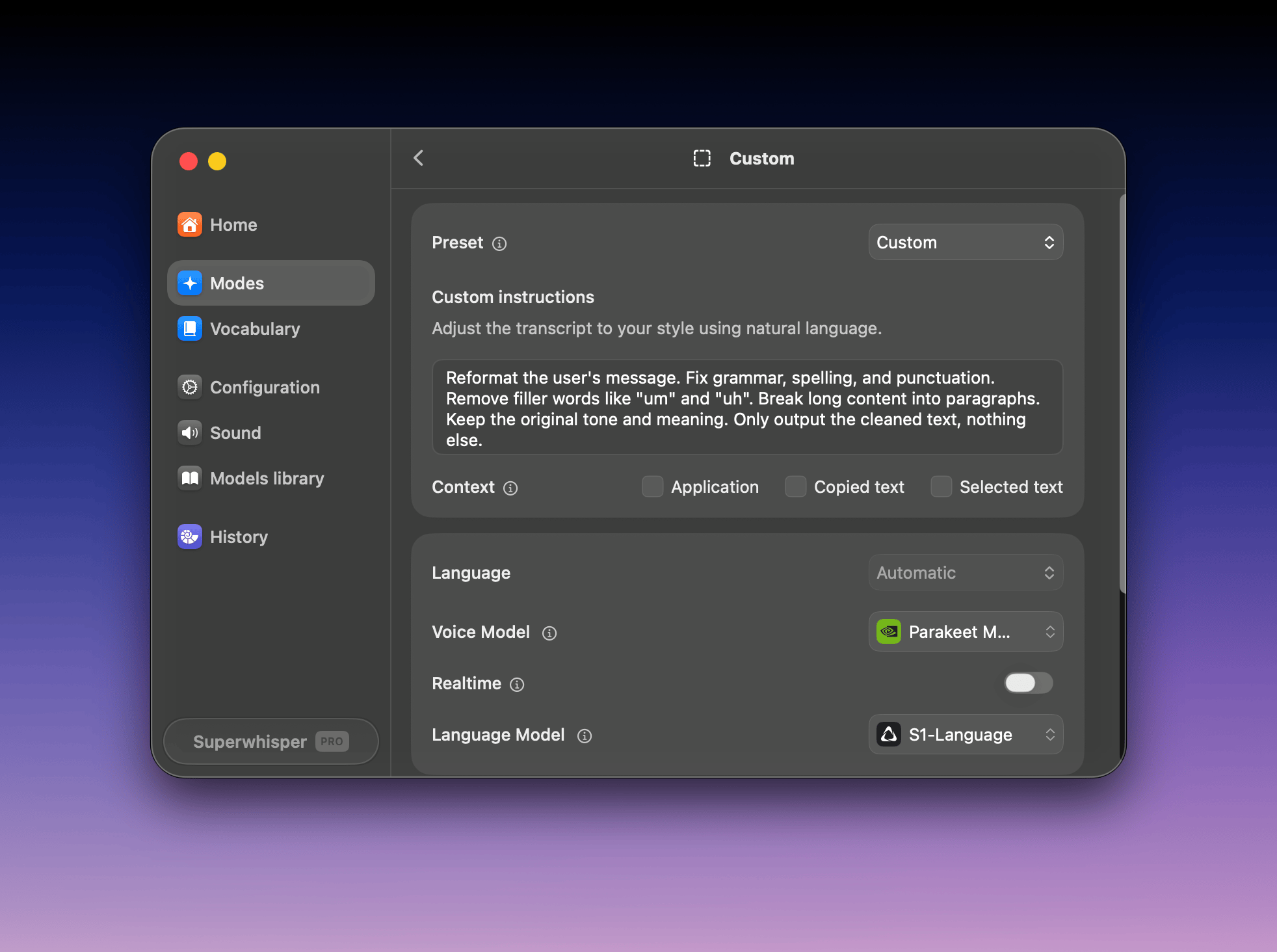The height and width of the screenshot is (952, 1277).
Task: Click the Vocabulary book icon
Action: click(190, 329)
